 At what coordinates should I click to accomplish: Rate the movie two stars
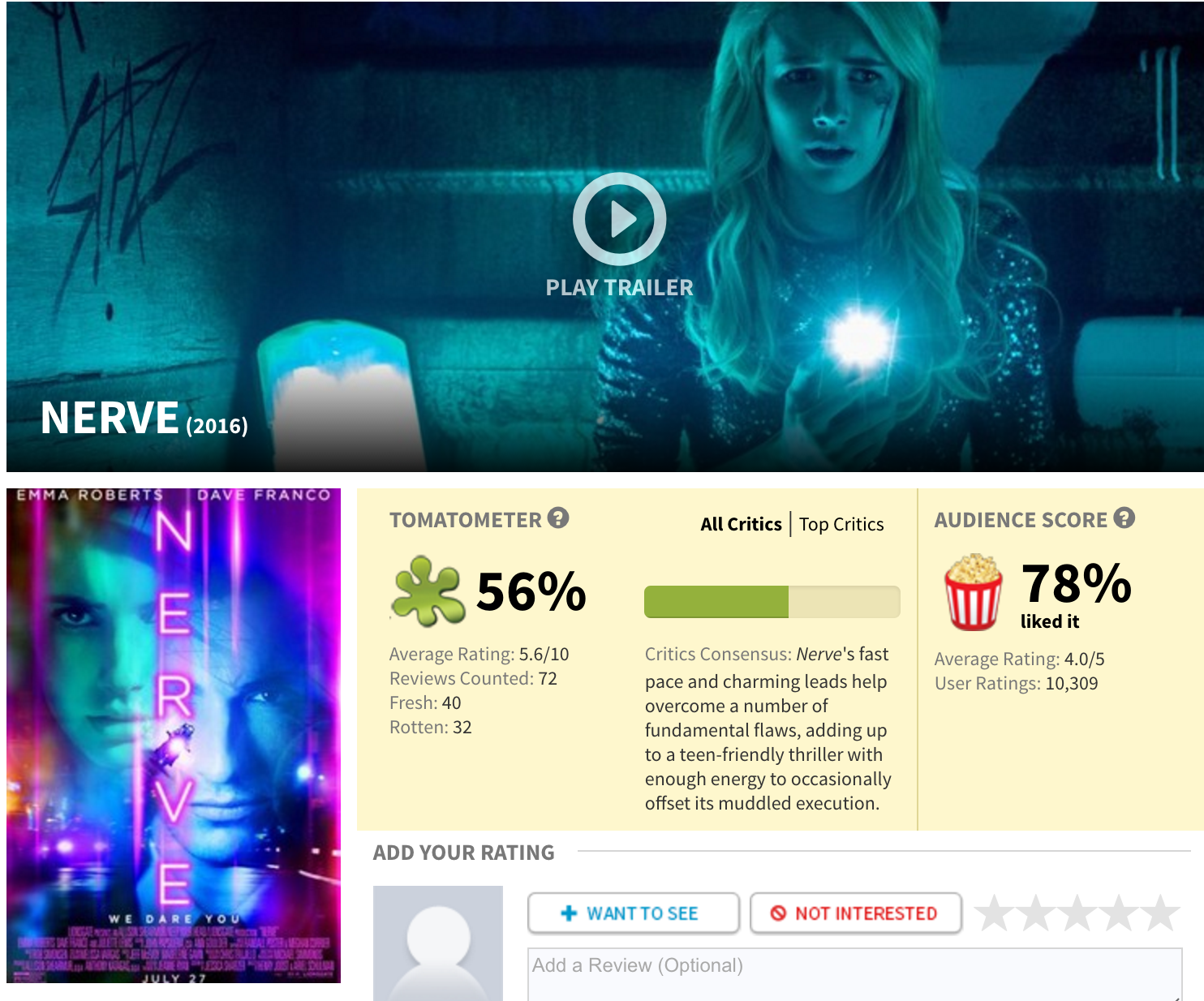pos(1036,913)
